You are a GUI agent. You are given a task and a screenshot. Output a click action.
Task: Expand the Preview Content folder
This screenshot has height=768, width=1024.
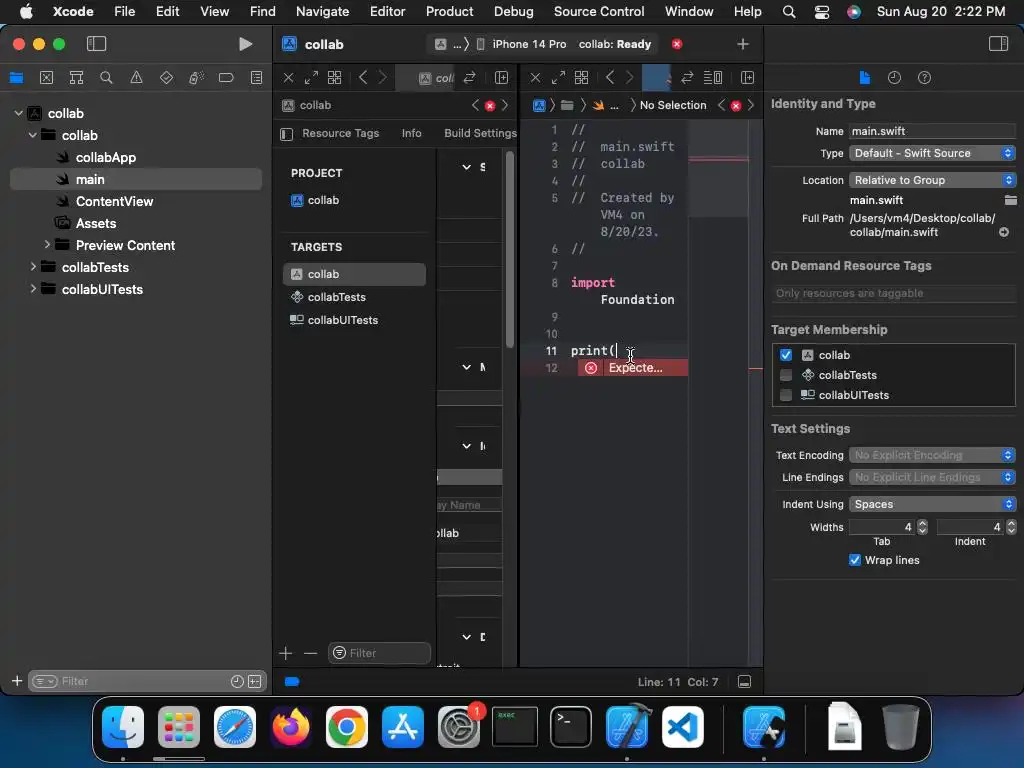pyautogui.click(x=47, y=245)
